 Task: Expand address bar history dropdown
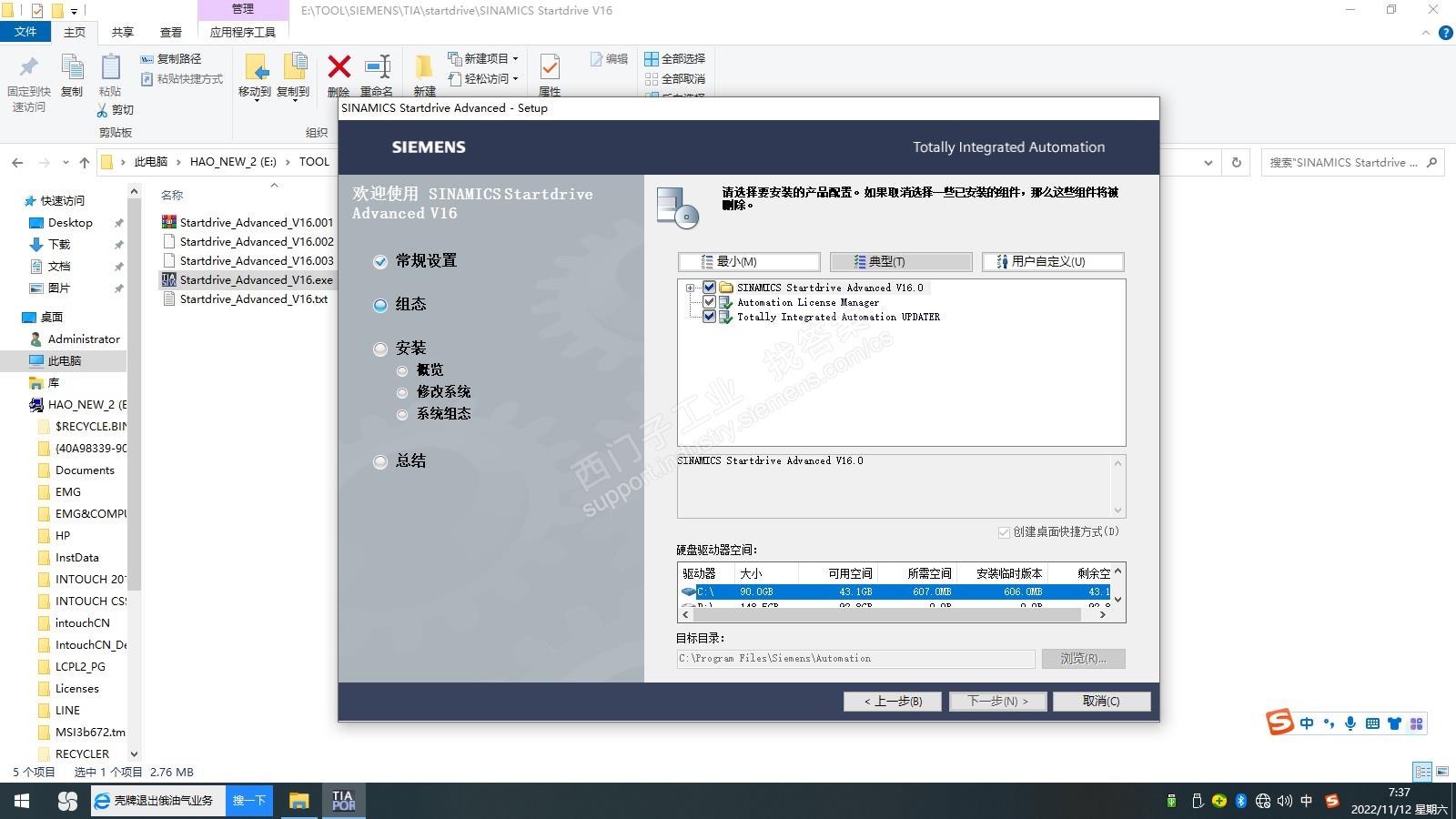pos(1208,163)
